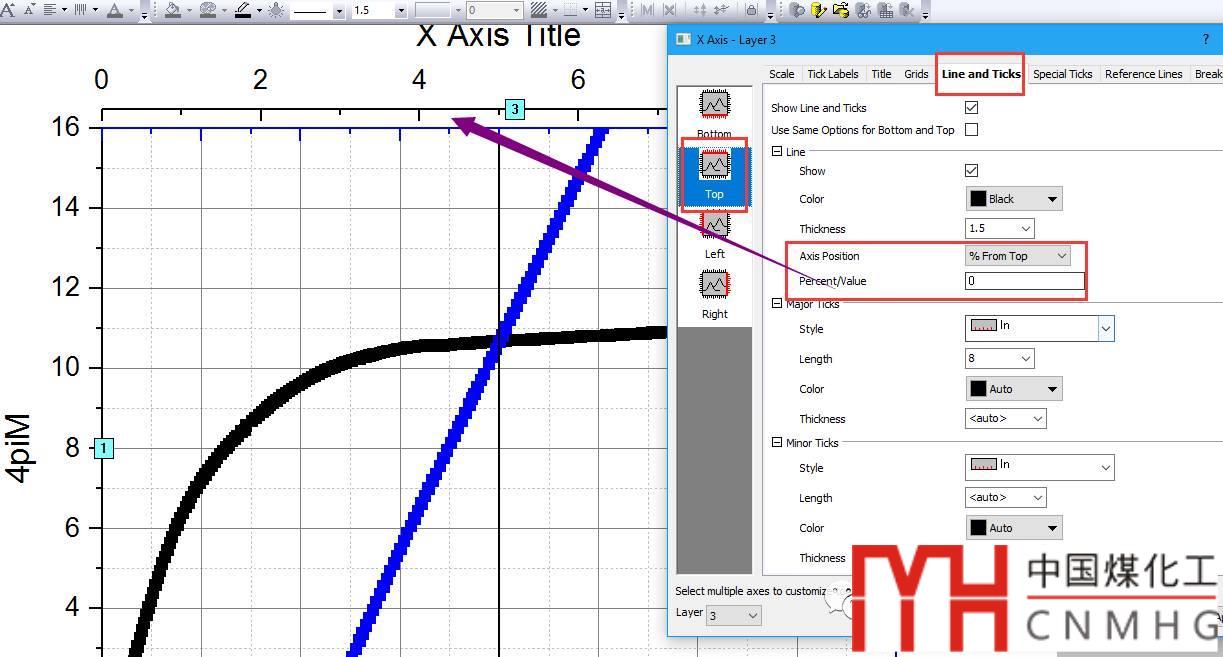The image size is (1223, 657).
Task: Open the Minor Ticks Color Auto swatch
Action: pos(1014,528)
